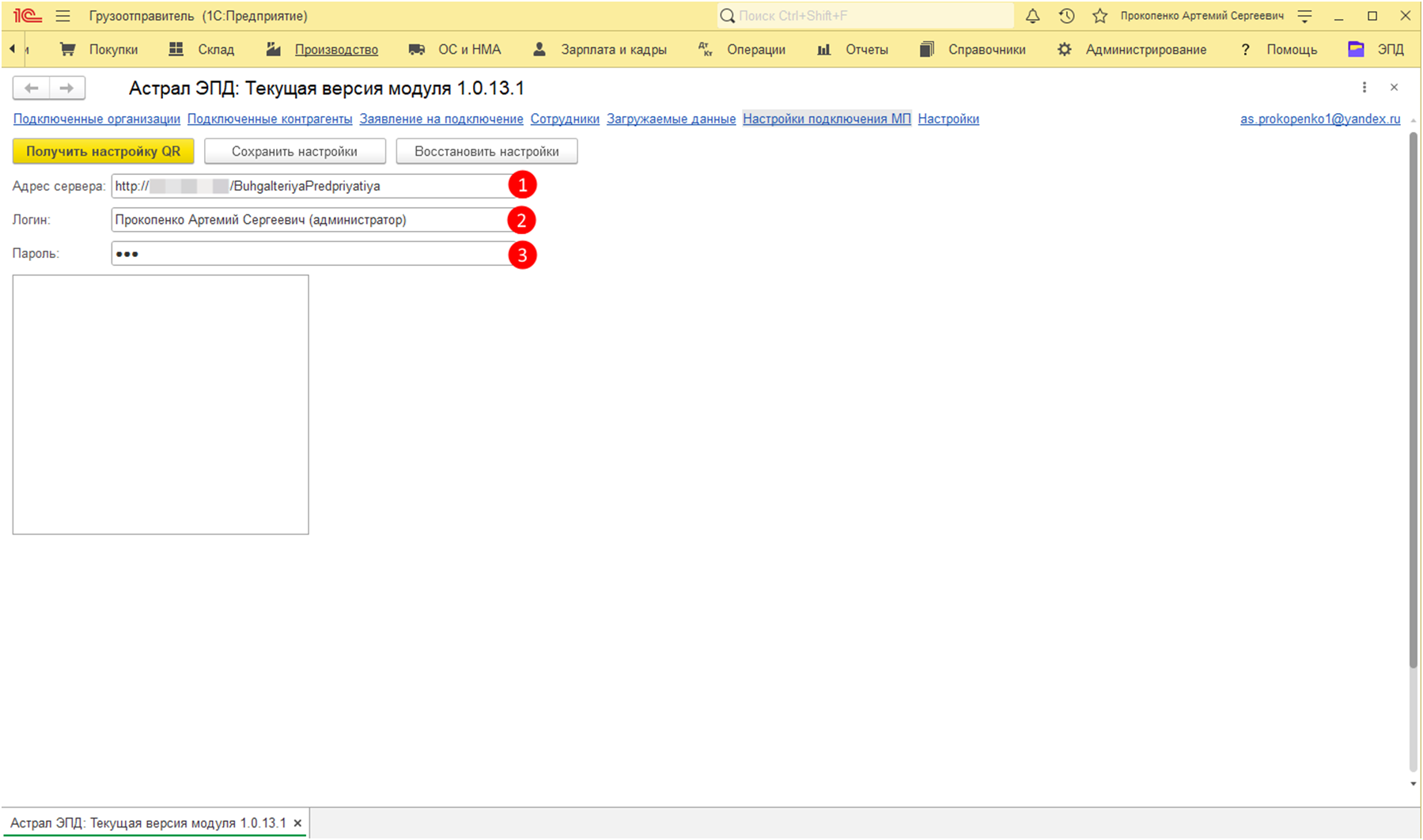1423x840 pixels.
Task: Open the Операции section
Action: 756,49
